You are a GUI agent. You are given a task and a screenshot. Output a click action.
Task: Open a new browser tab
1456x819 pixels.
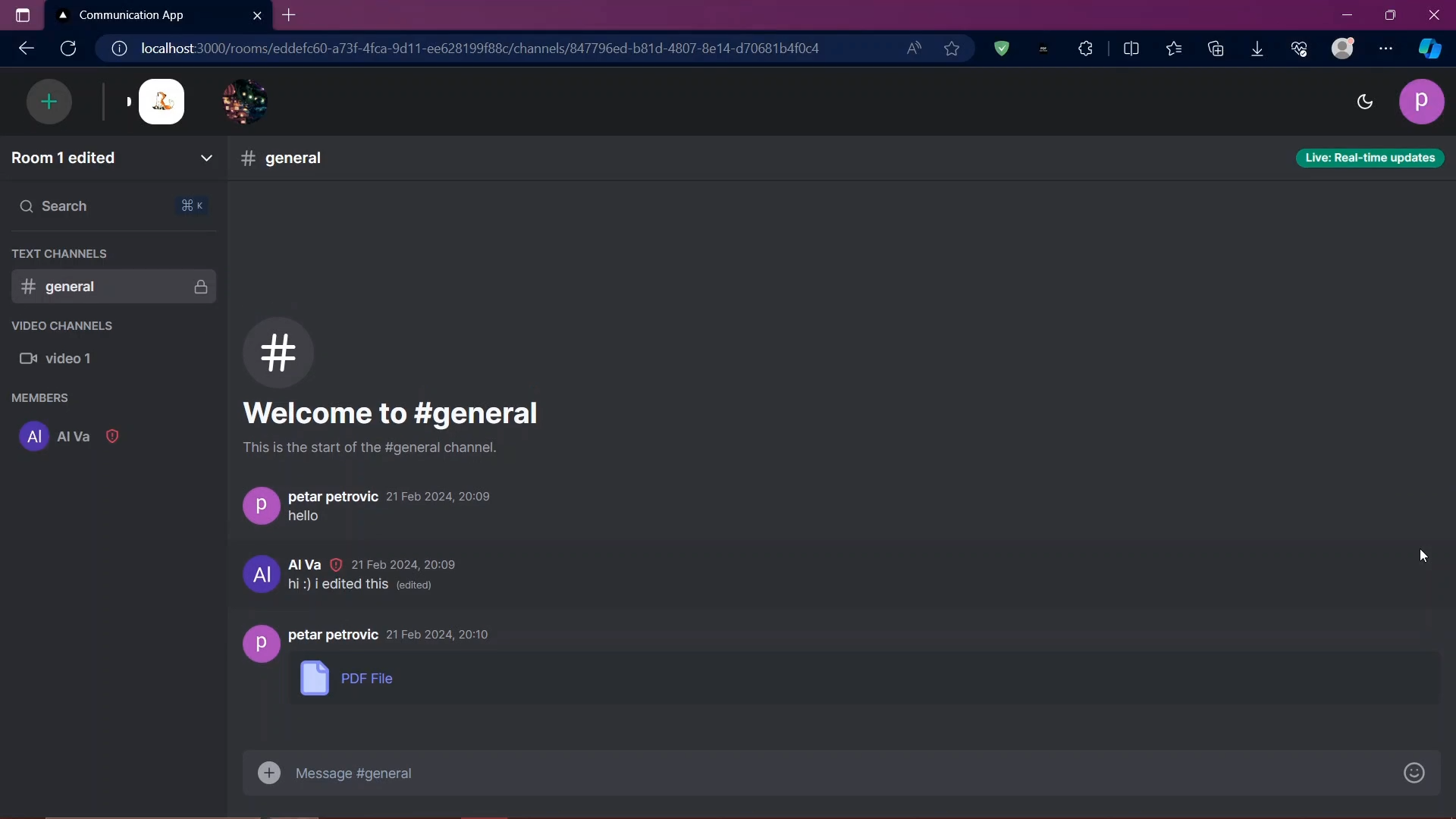tap(289, 15)
